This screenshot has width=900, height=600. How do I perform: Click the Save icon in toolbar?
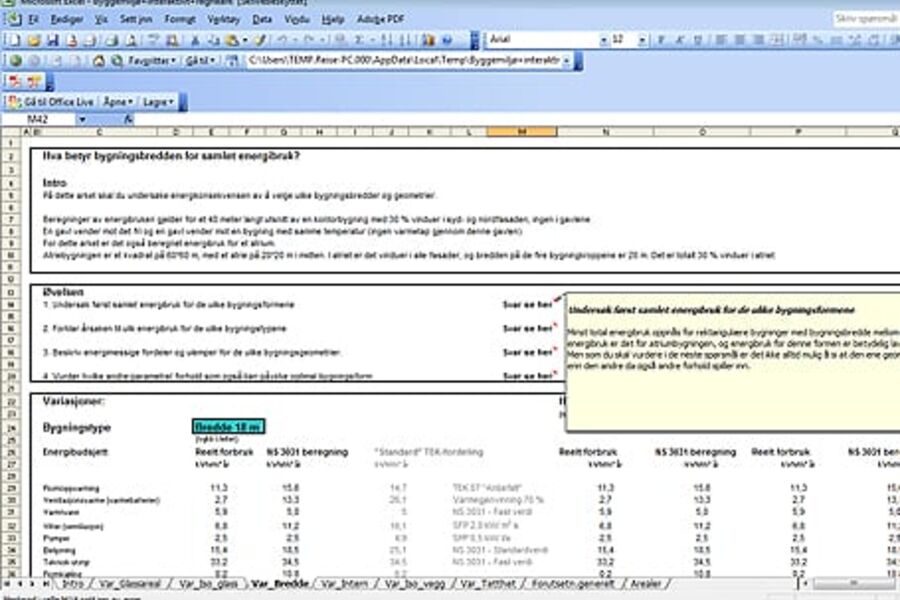pos(52,40)
